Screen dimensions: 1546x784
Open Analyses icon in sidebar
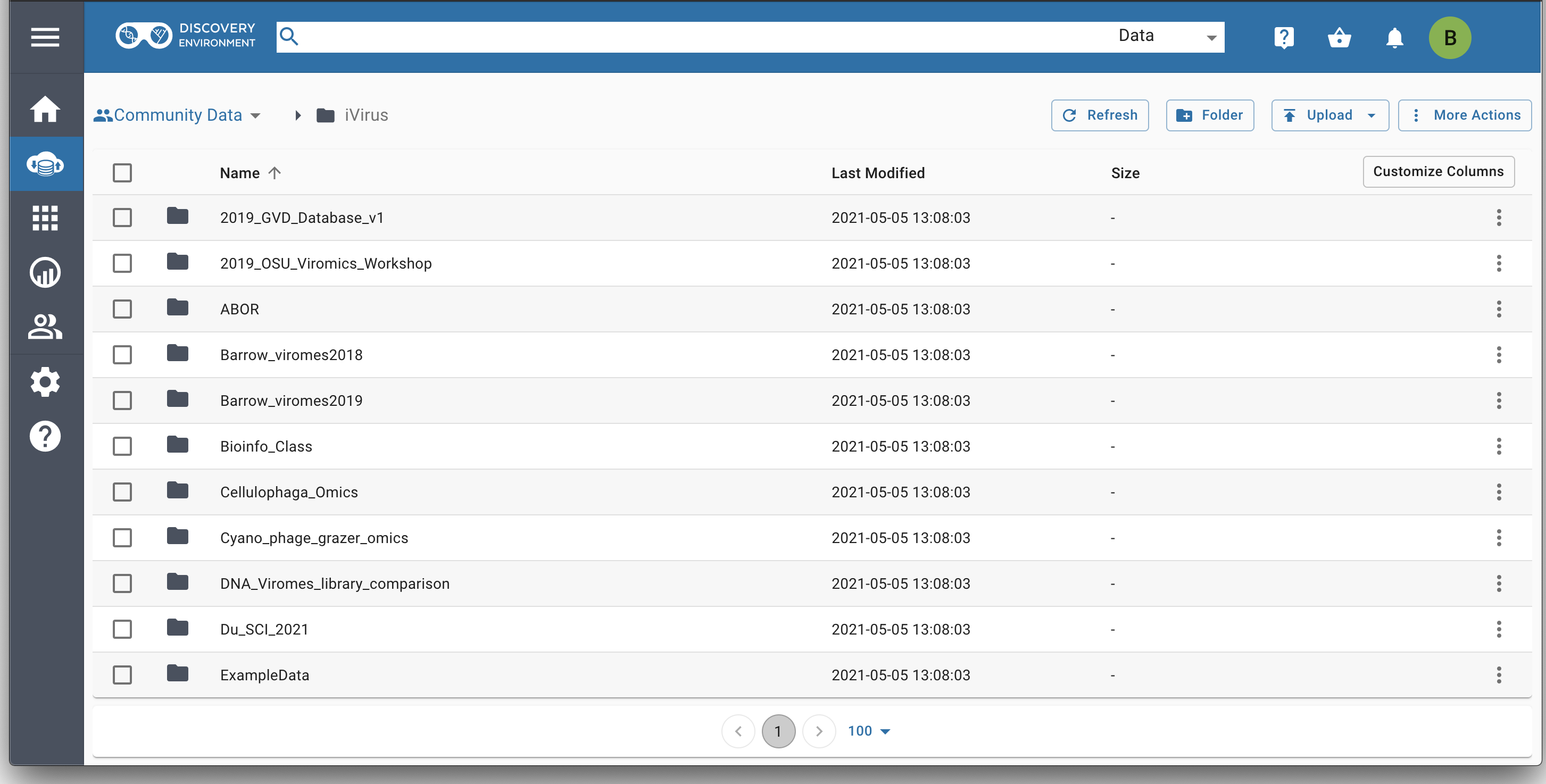(x=45, y=272)
